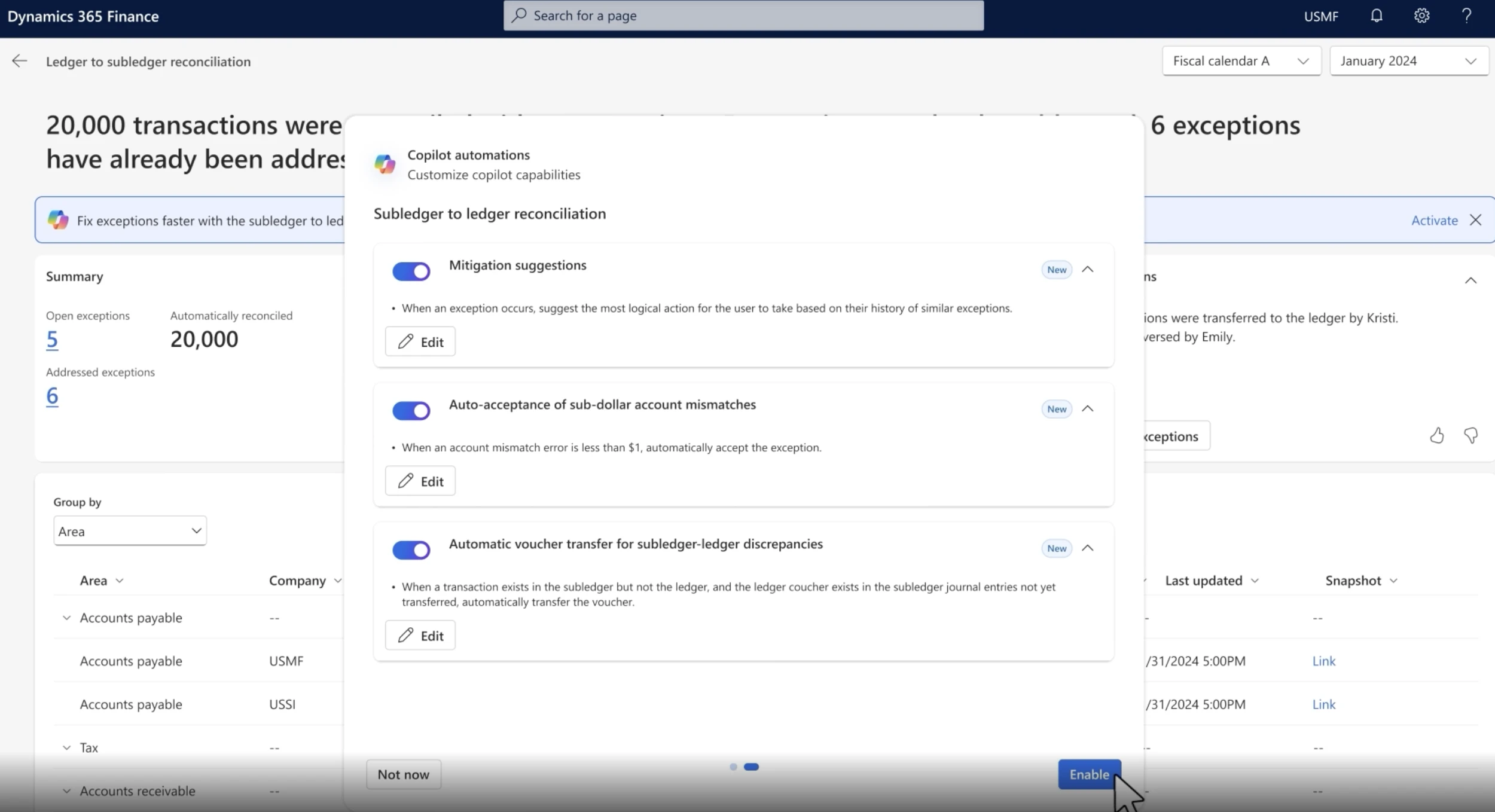The height and width of the screenshot is (812, 1495).
Task: Open snapshot Link for USSI row
Action: (x=1323, y=704)
